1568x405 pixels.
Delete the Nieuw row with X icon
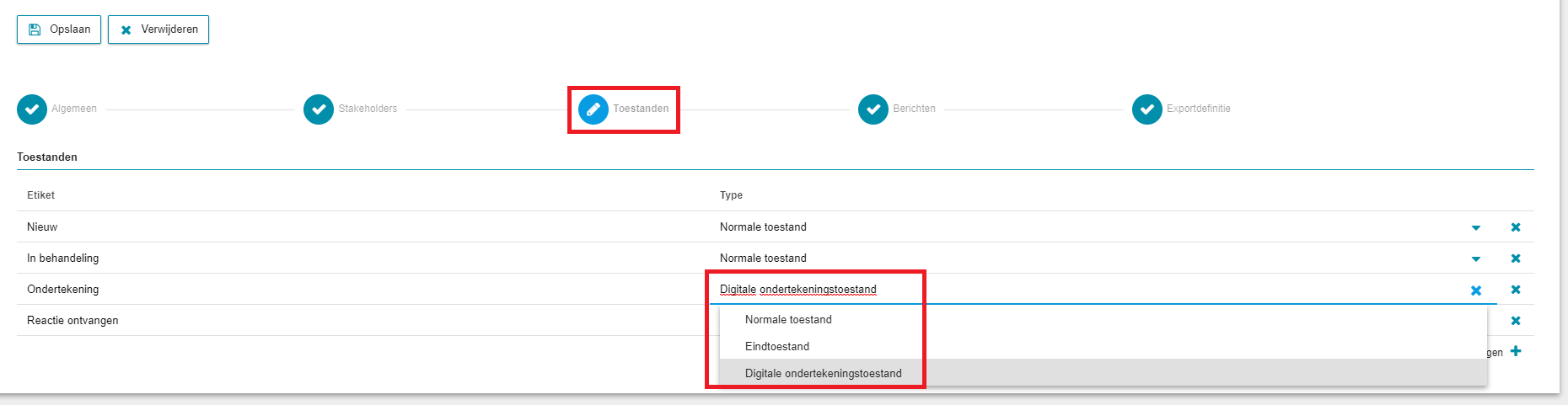click(x=1516, y=227)
